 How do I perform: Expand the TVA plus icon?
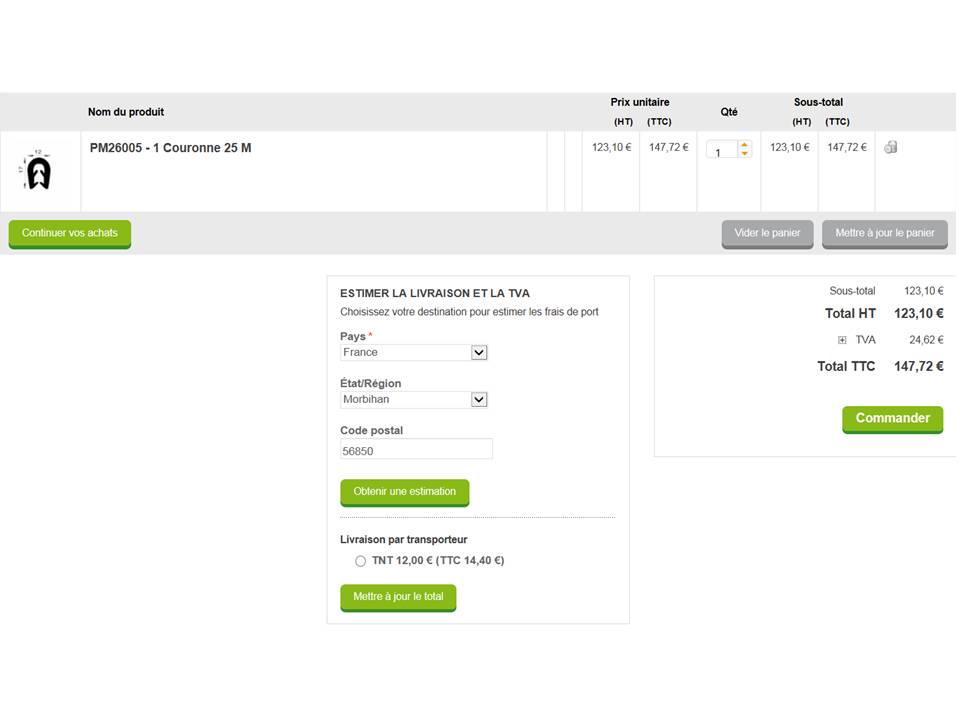pyautogui.click(x=842, y=340)
